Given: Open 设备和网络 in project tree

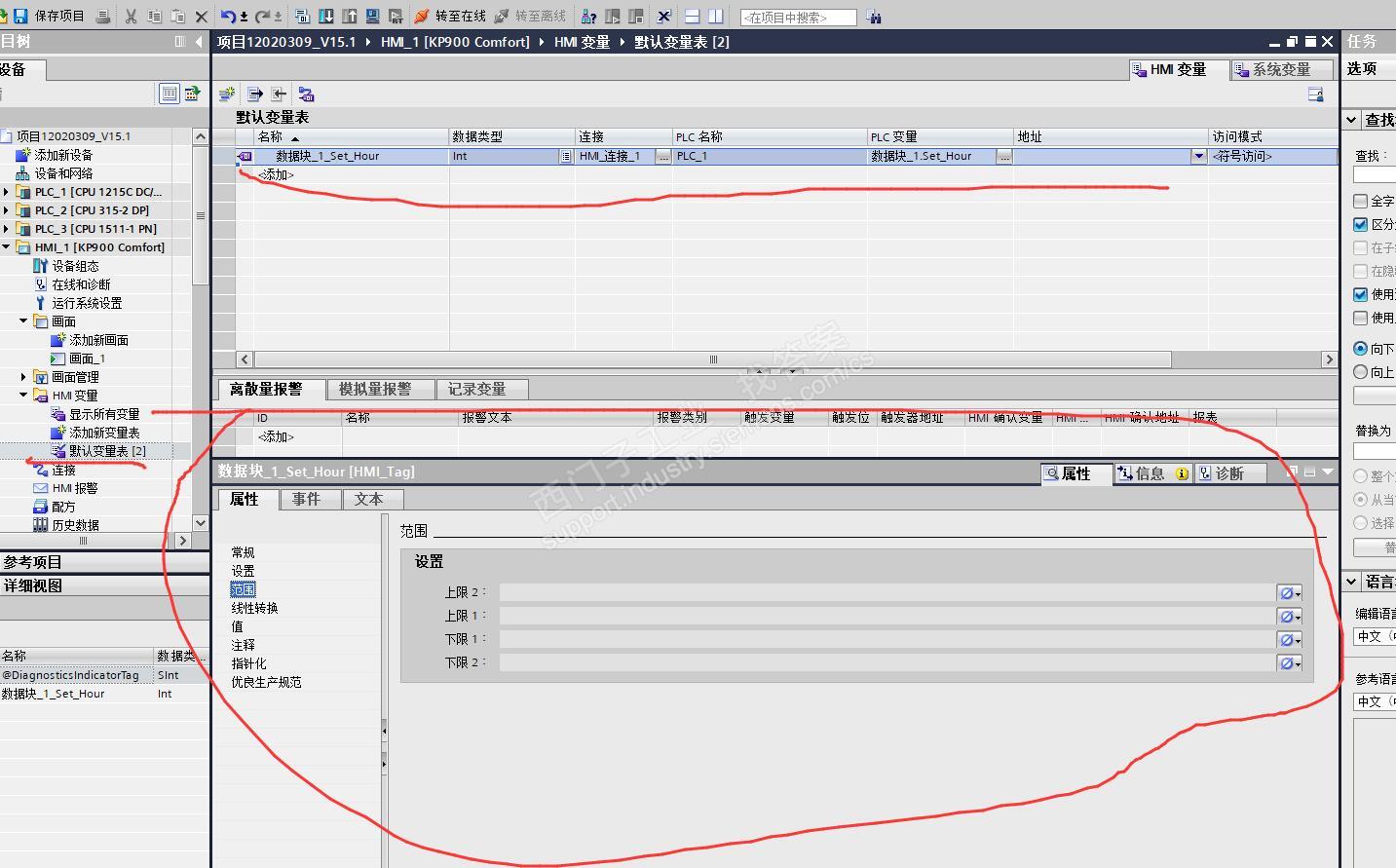Looking at the screenshot, I should (x=63, y=173).
